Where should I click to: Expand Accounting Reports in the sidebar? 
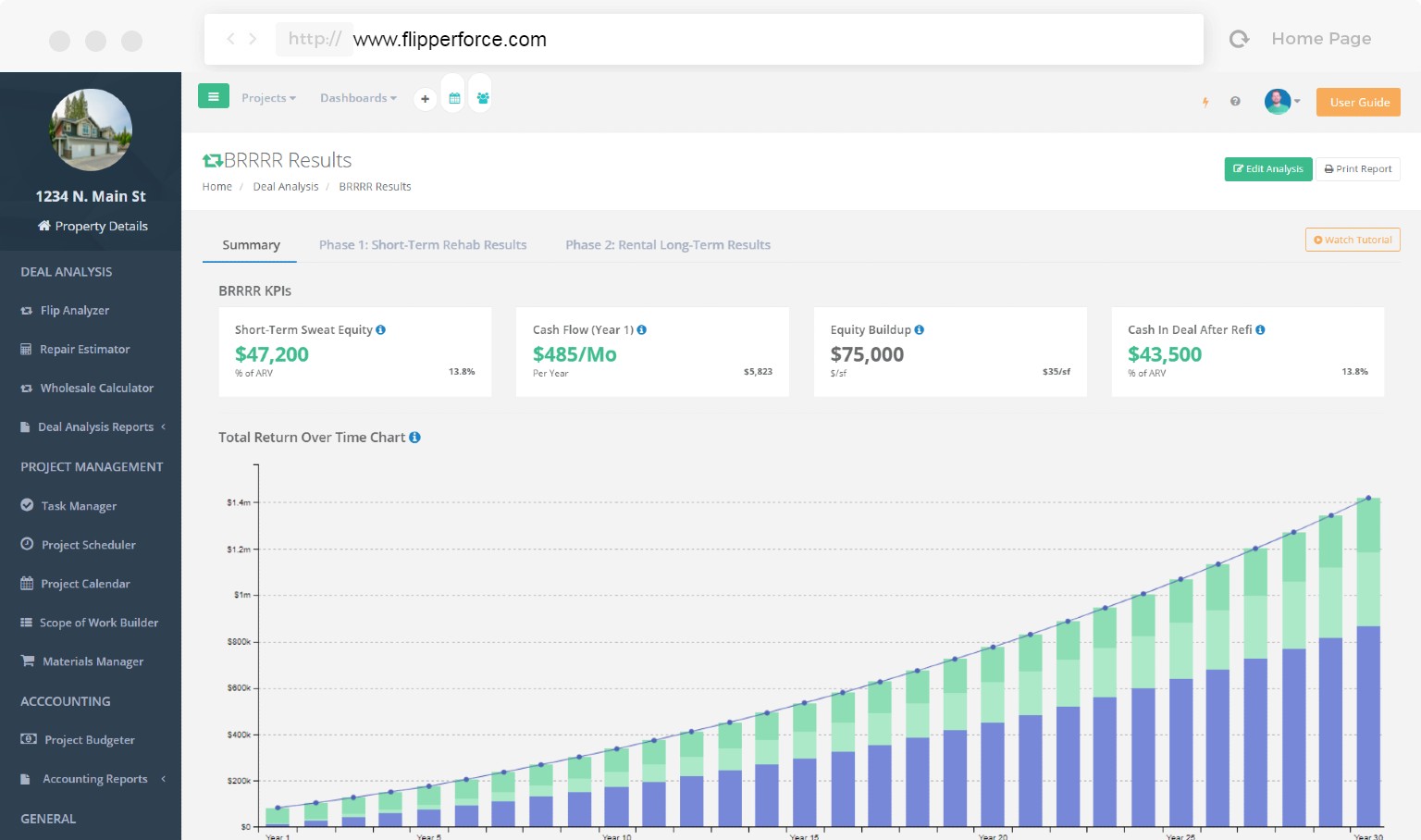click(x=94, y=778)
